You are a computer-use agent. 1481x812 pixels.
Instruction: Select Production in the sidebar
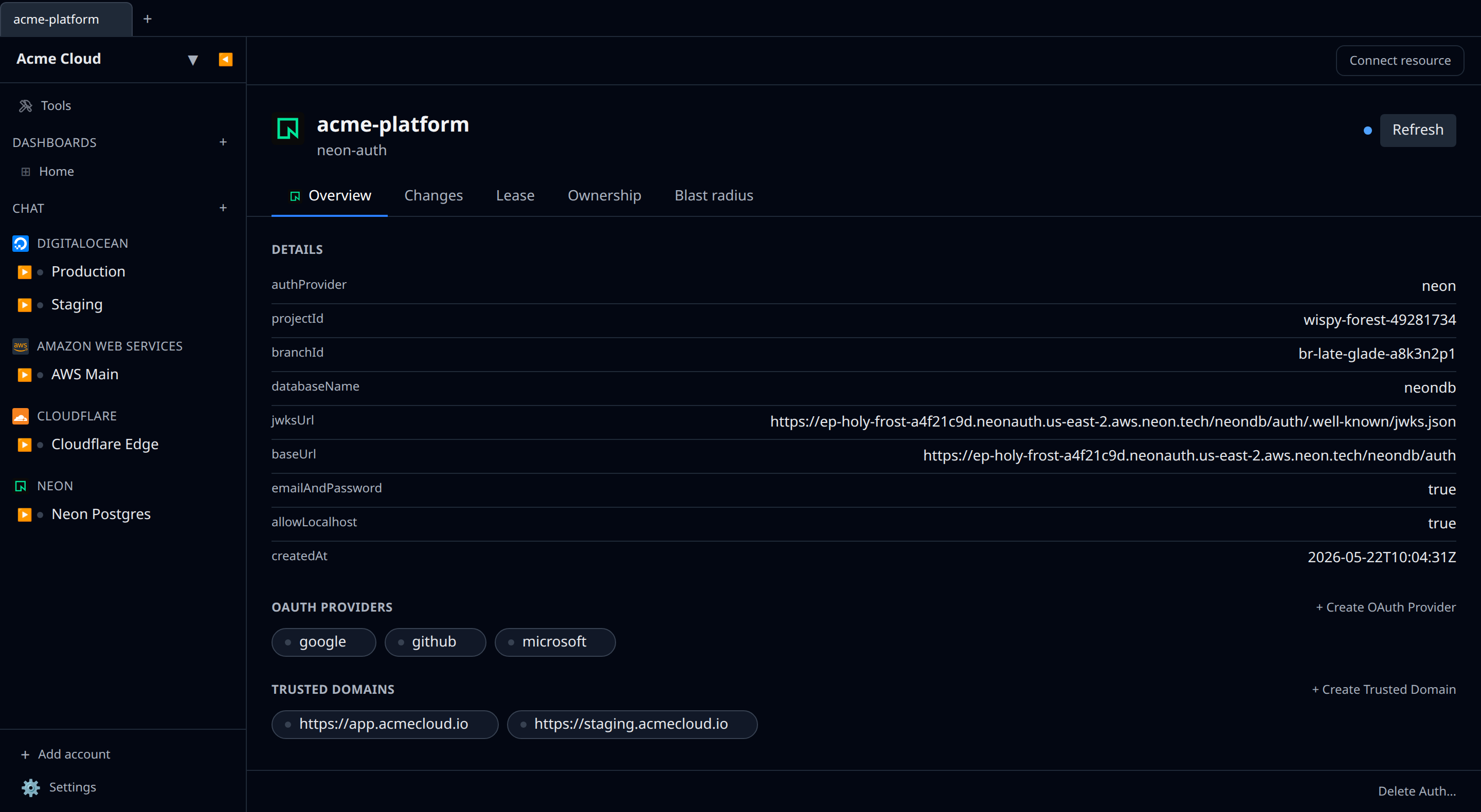coord(88,271)
